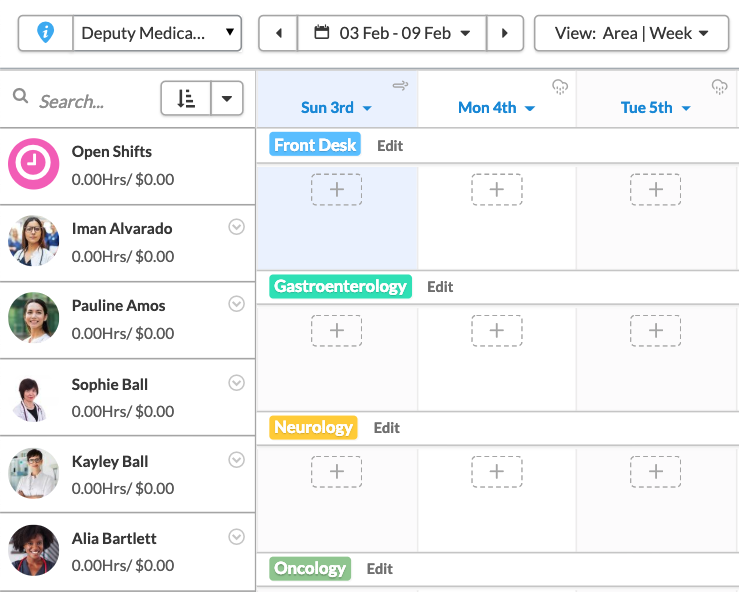Image resolution: width=739 pixels, height=592 pixels.
Task: Expand Pauline Amos's options chevron
Action: click(x=237, y=304)
